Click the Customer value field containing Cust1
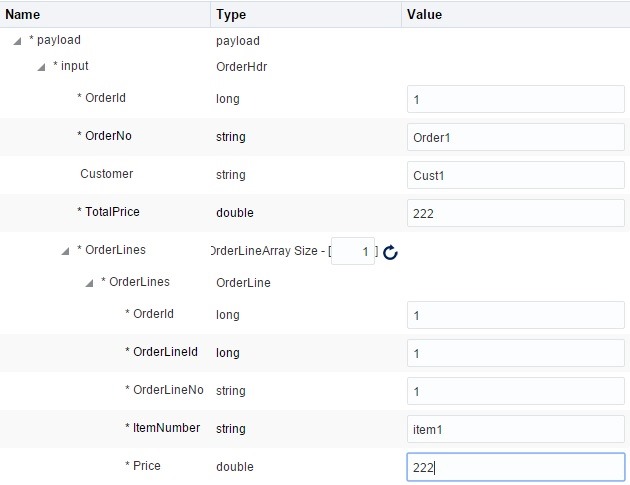630x485 pixels. pyautogui.click(x=516, y=175)
